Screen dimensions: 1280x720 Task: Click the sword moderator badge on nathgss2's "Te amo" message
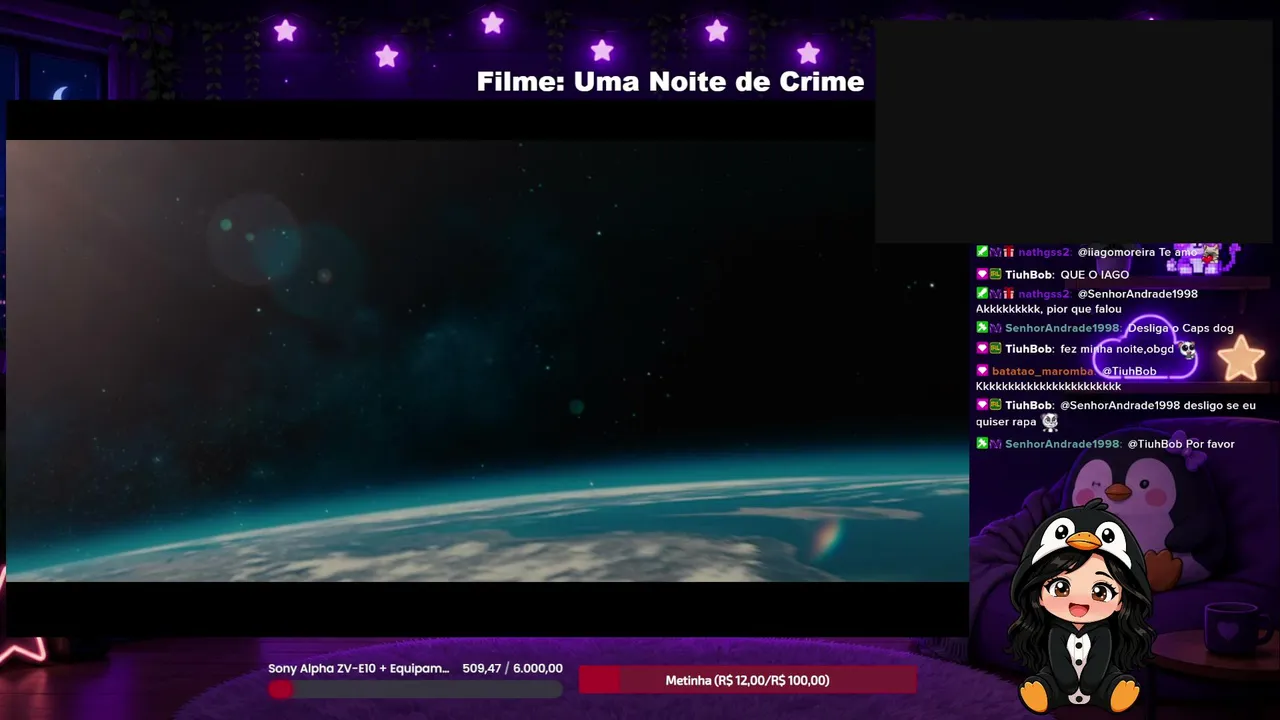click(982, 252)
